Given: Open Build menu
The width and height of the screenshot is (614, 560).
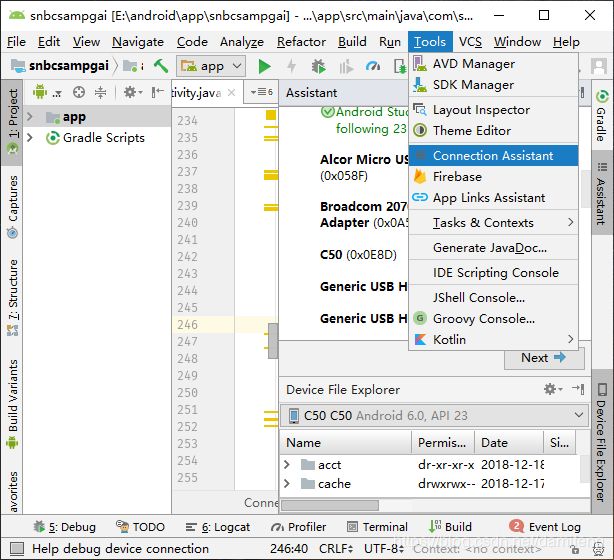Looking at the screenshot, I should pyautogui.click(x=352, y=42).
